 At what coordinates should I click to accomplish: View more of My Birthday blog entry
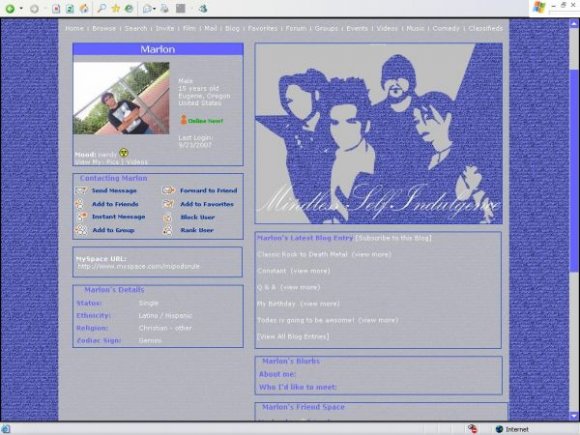pos(320,304)
